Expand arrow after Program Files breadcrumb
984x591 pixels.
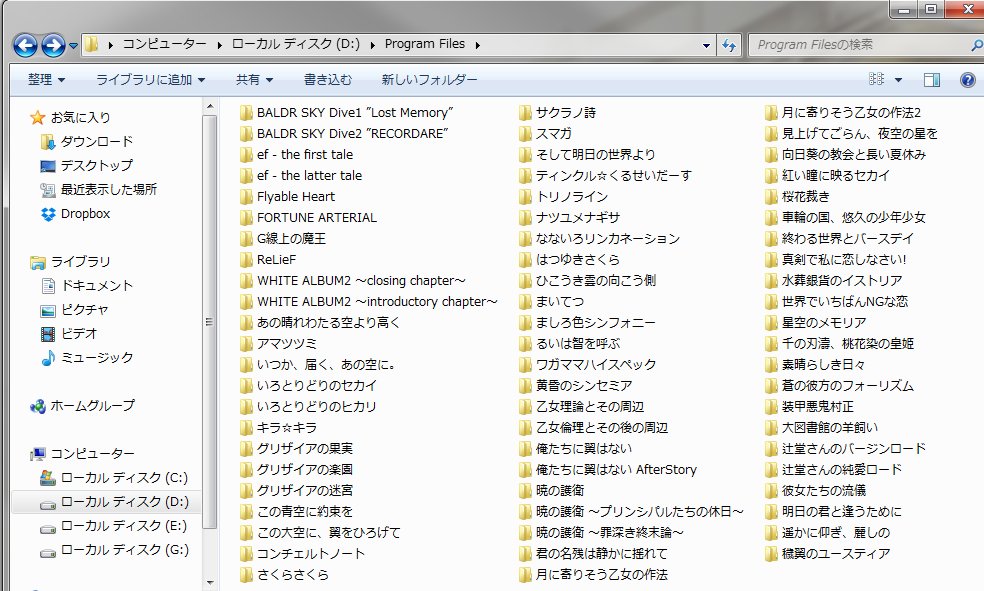pos(478,45)
